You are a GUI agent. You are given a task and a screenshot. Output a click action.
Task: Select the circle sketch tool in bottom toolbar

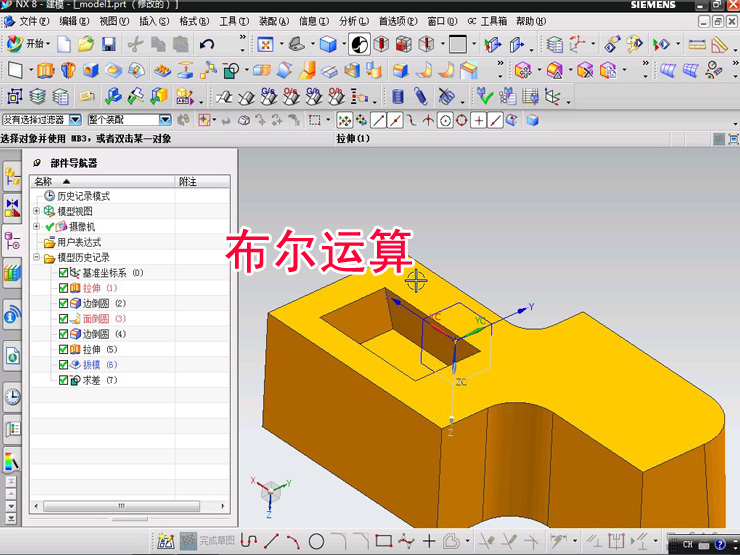(316, 541)
